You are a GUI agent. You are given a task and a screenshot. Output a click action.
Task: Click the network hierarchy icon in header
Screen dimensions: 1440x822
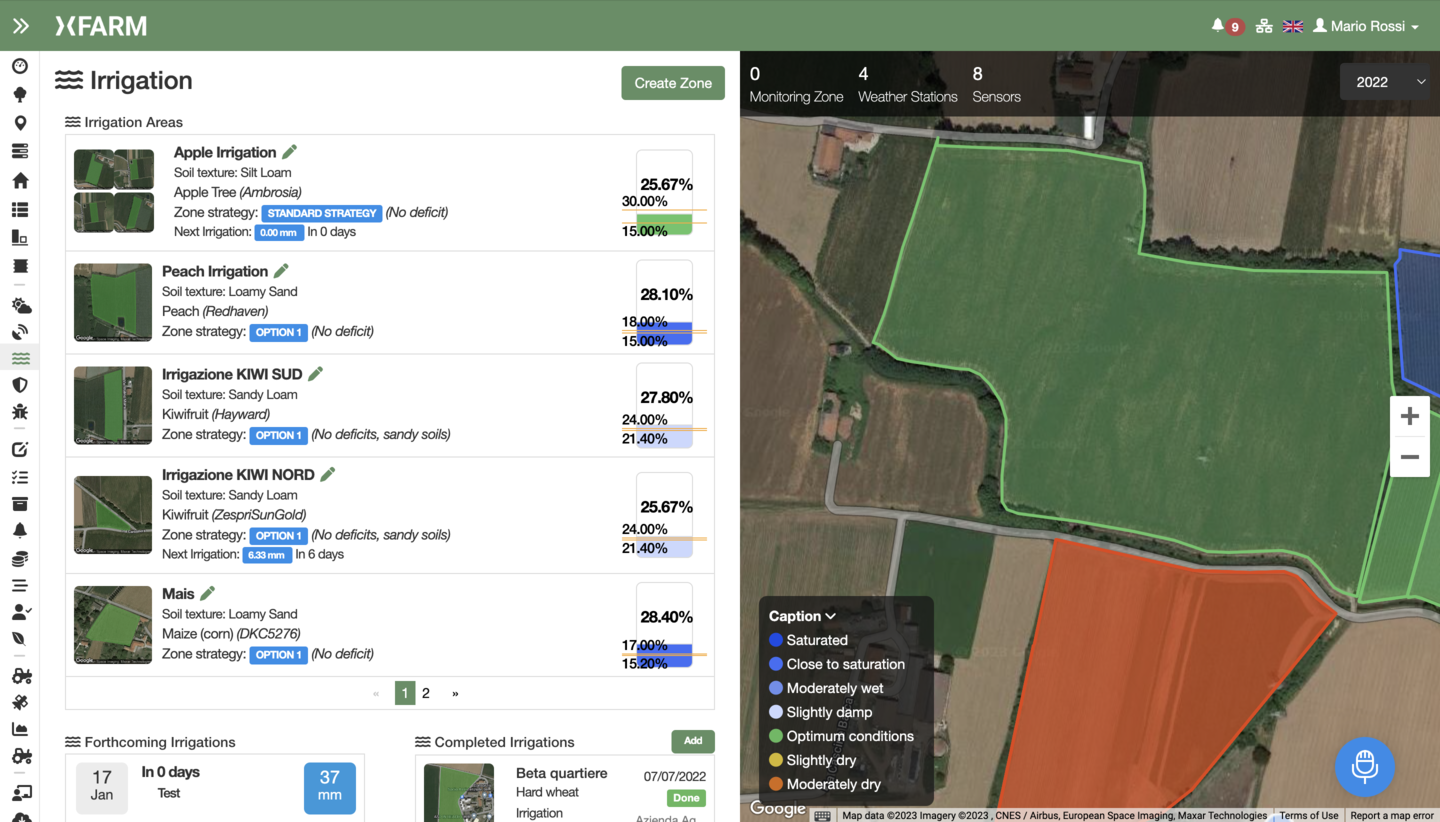1264,26
